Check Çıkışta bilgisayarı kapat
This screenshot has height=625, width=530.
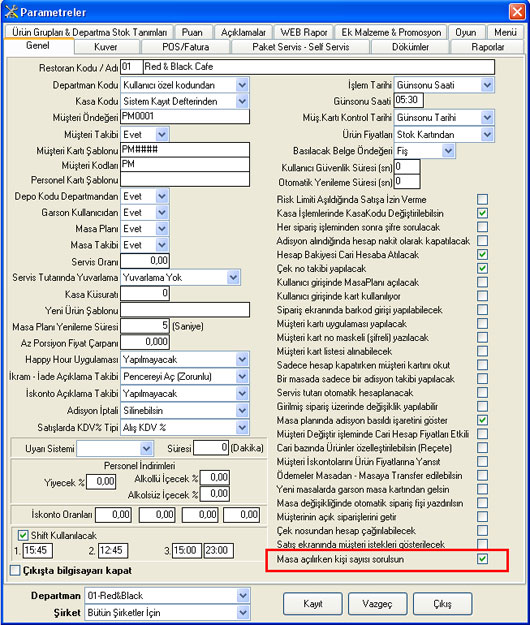pyautogui.click(x=15, y=570)
